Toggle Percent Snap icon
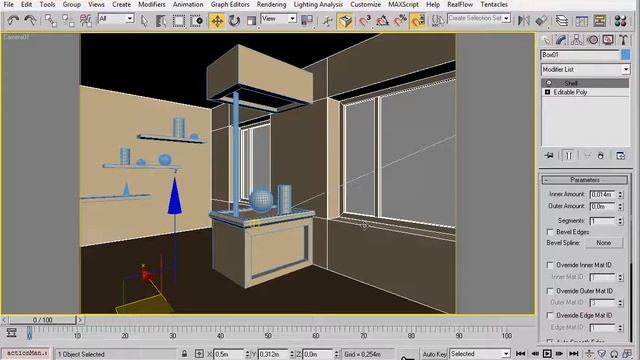 click(x=400, y=20)
